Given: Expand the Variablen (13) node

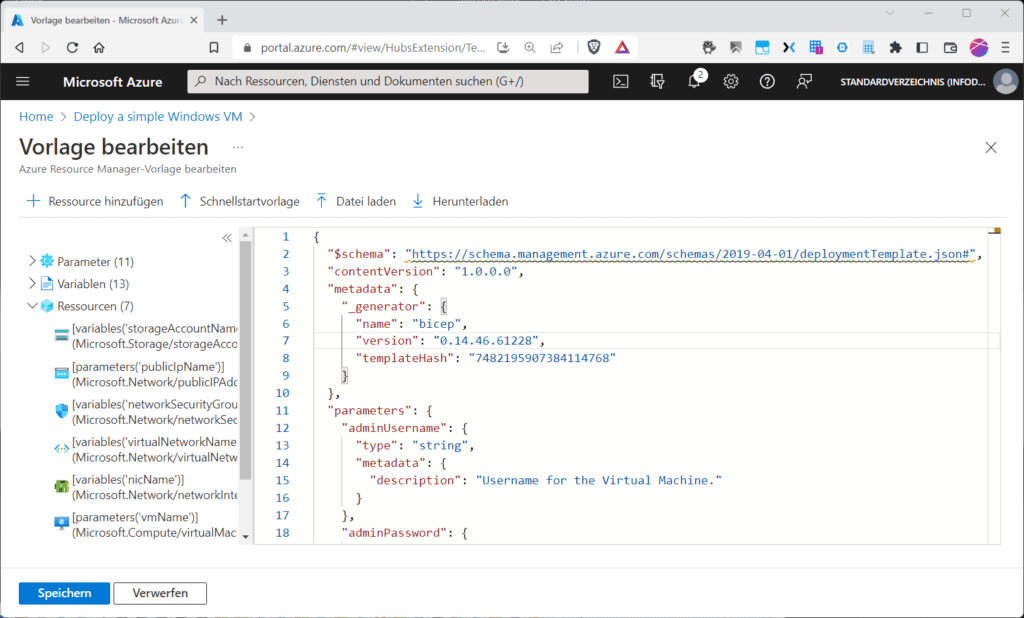Looking at the screenshot, I should point(32,284).
